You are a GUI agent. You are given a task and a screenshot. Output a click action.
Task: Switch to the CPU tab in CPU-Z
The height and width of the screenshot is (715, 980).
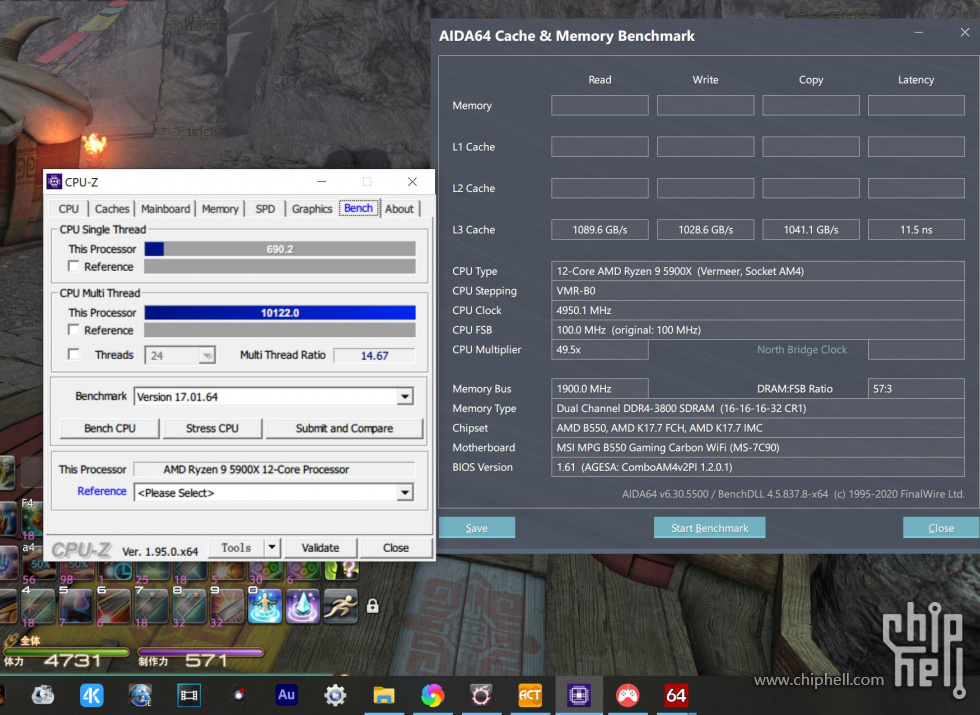(x=69, y=209)
